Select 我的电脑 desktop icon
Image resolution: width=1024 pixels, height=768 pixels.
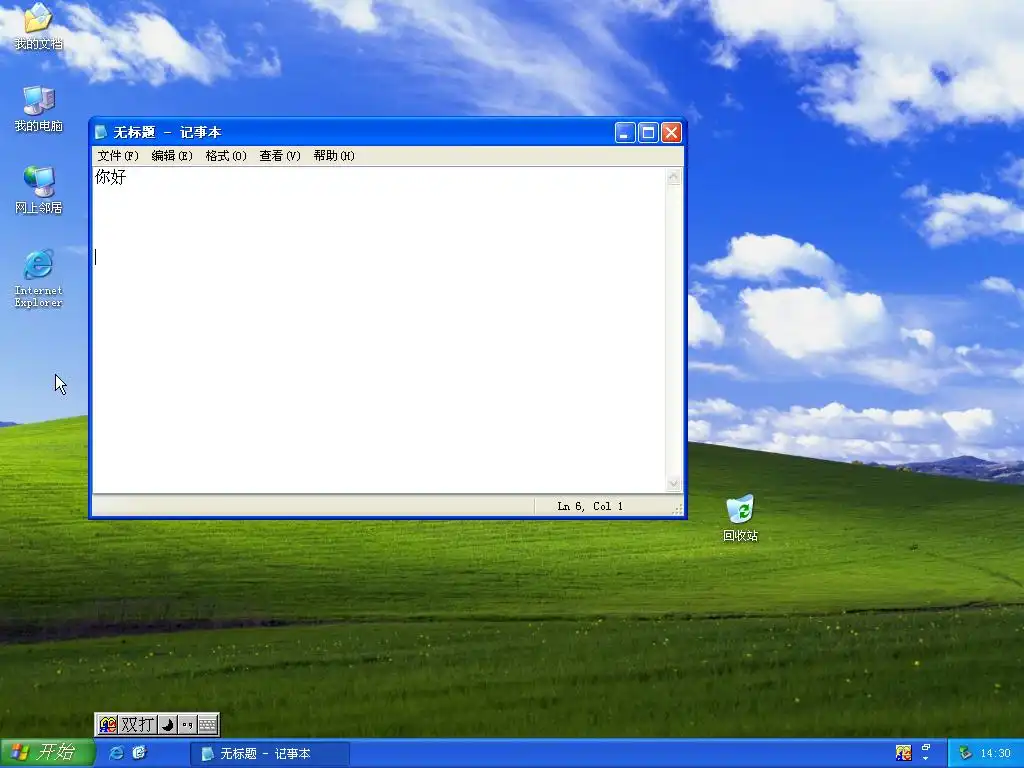coord(39,108)
